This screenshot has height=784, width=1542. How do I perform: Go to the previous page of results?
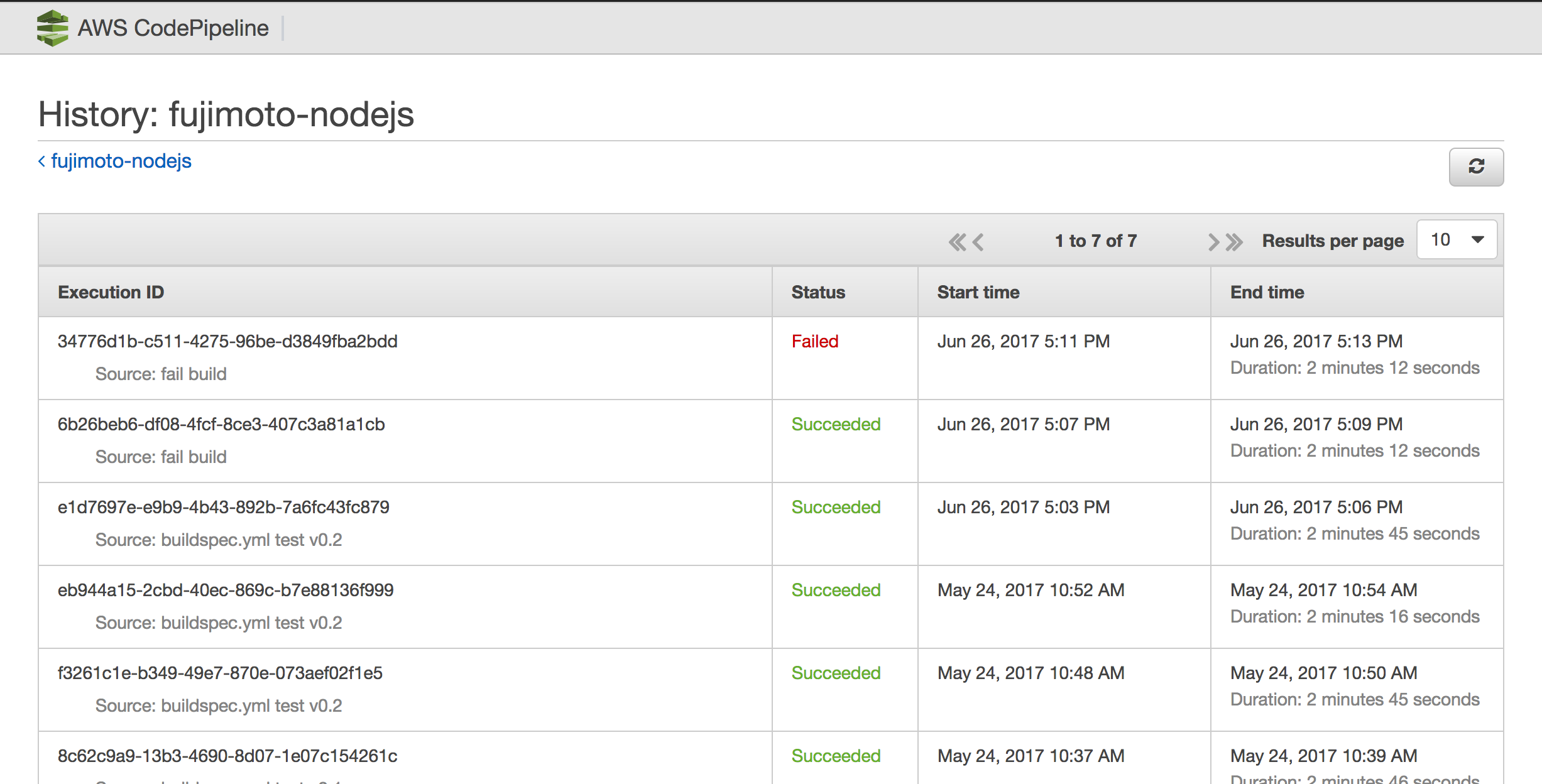pyautogui.click(x=978, y=242)
